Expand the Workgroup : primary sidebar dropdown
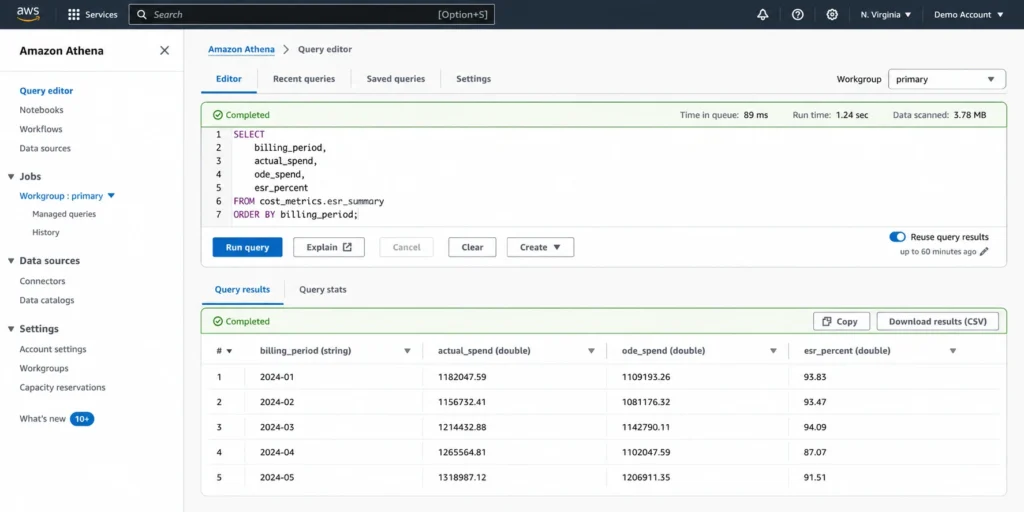Viewport: 1024px width, 512px height. [111, 195]
